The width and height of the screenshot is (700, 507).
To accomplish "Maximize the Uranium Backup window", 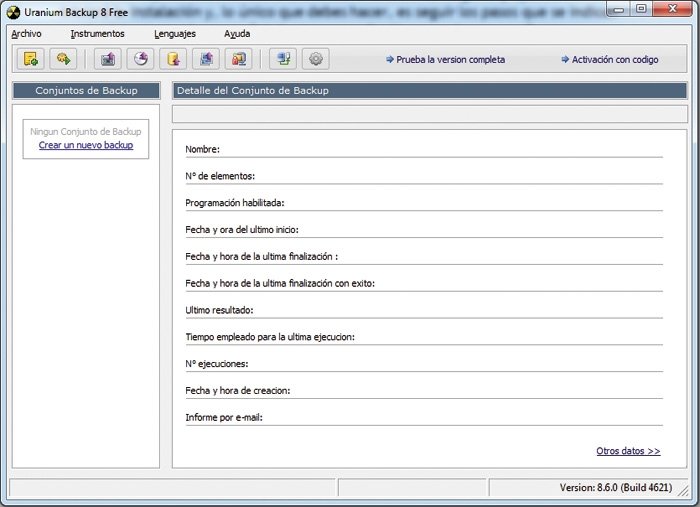I will pyautogui.click(x=641, y=9).
